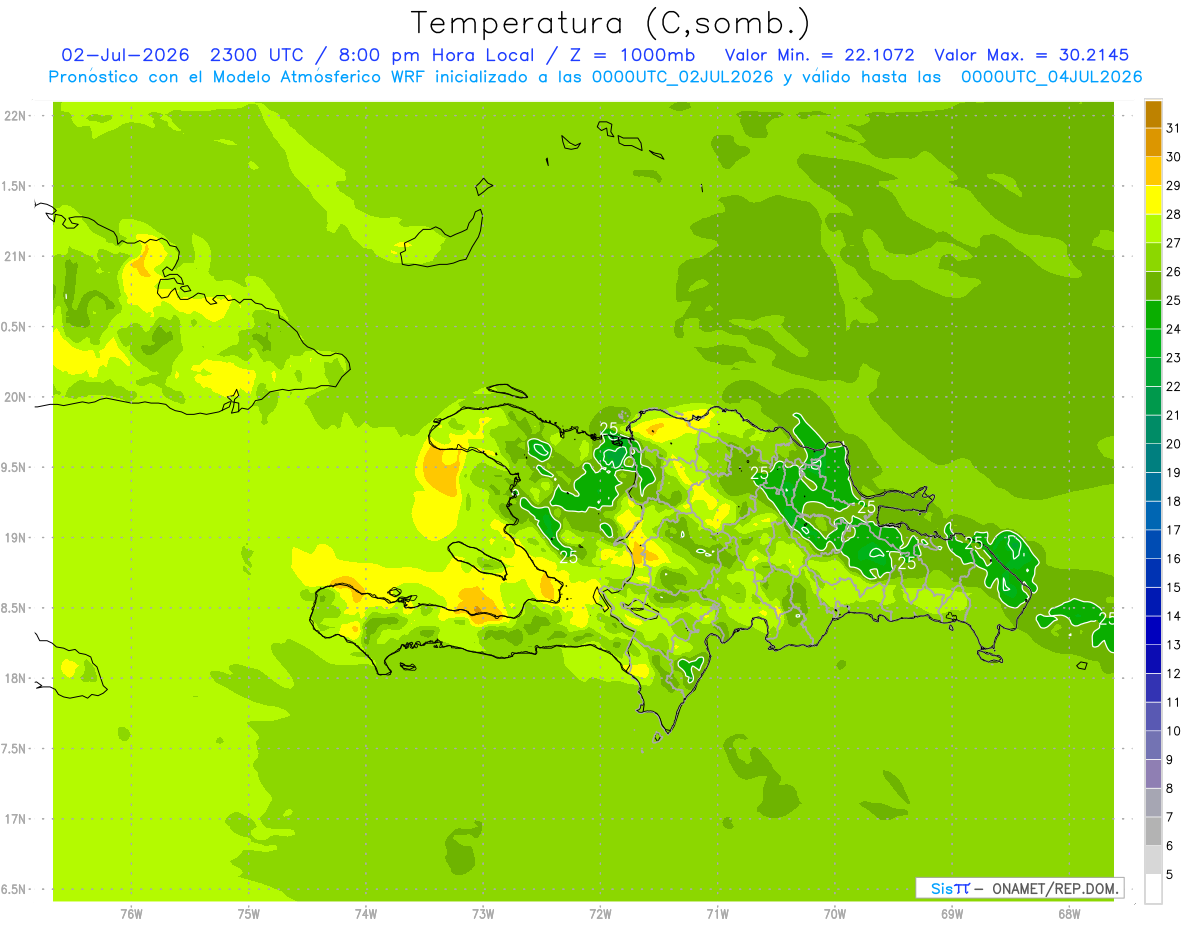Click the '0000UTC_04JUL2026' valid-until text
1200x927 pixels.
point(1051,77)
